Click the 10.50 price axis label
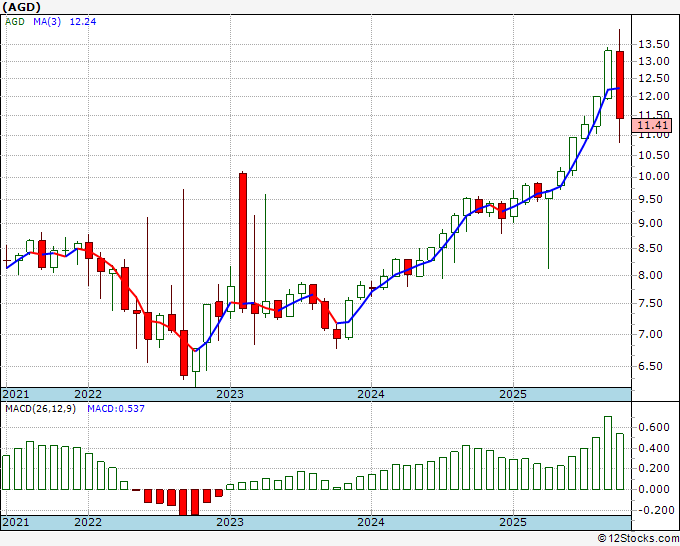Viewport: 680px width, 546px height. 654,155
